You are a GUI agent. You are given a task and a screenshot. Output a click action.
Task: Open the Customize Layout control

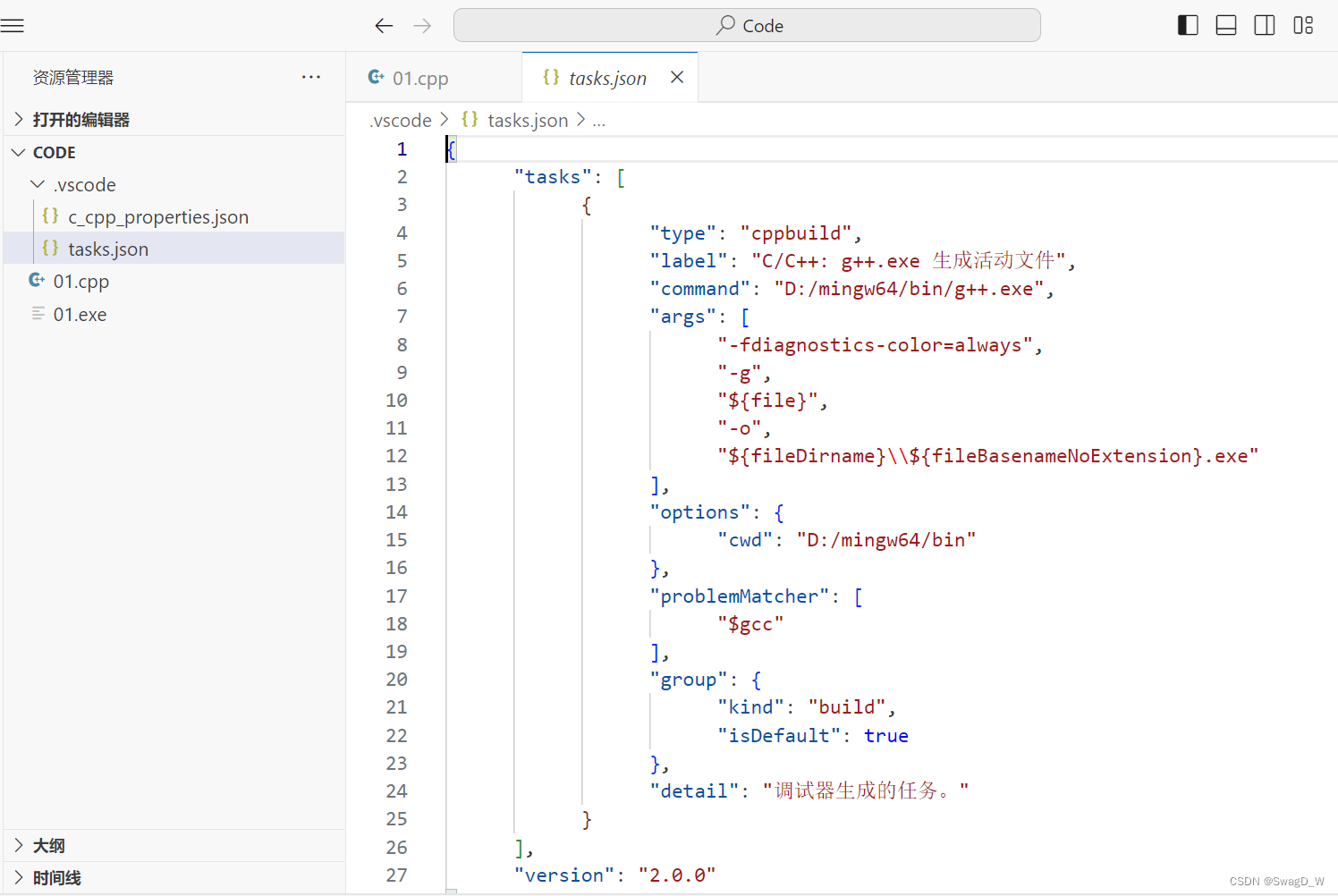click(x=1303, y=25)
